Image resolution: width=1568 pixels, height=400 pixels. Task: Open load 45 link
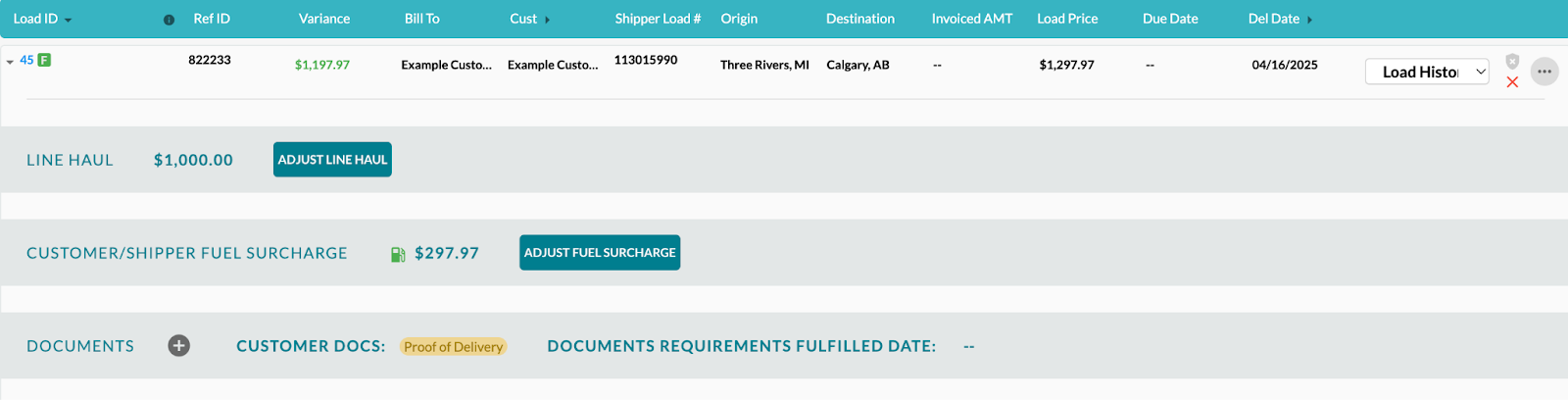26,60
